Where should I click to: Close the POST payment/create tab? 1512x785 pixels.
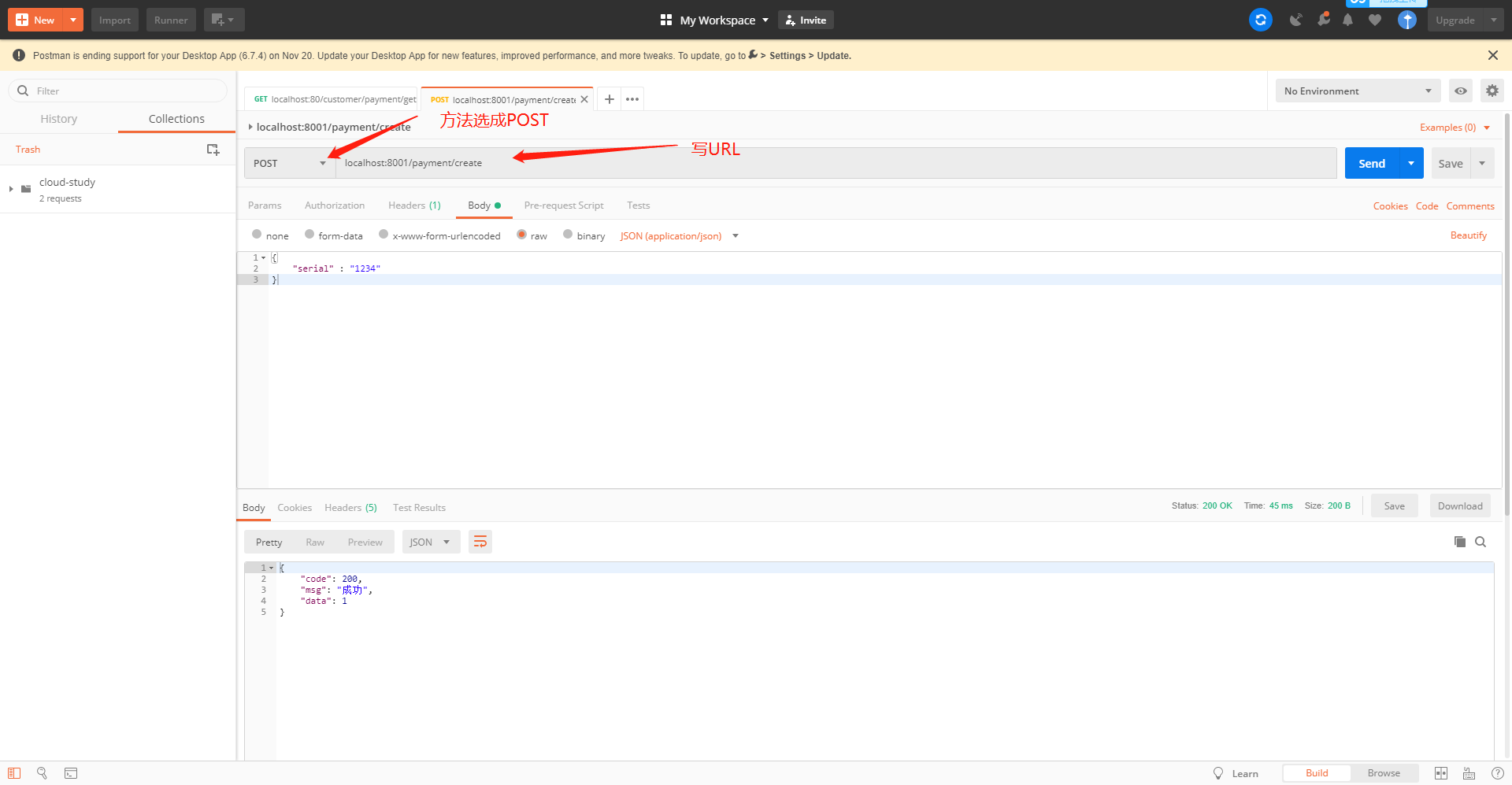tap(584, 99)
